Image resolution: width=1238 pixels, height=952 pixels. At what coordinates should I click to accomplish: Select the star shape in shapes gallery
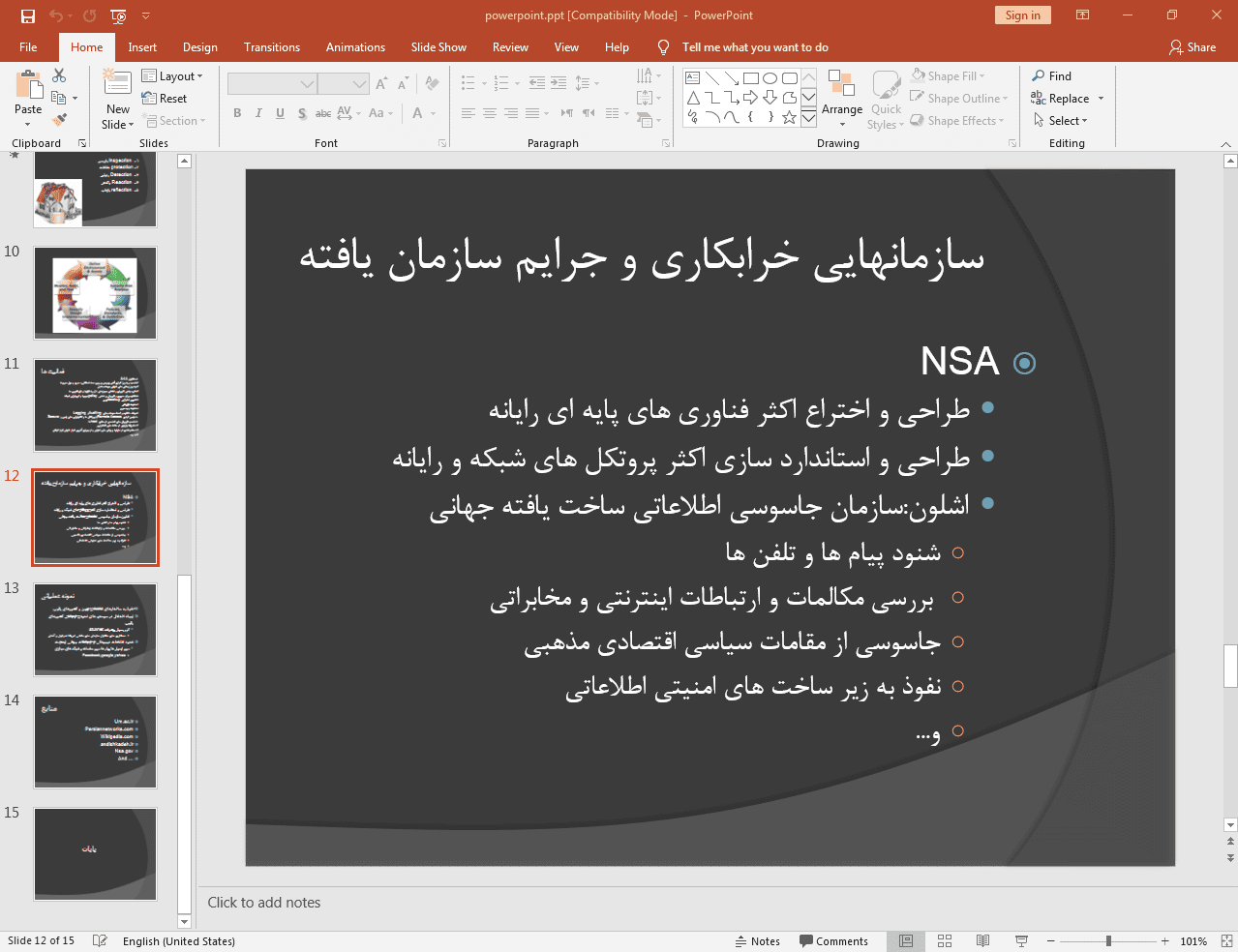point(790,117)
